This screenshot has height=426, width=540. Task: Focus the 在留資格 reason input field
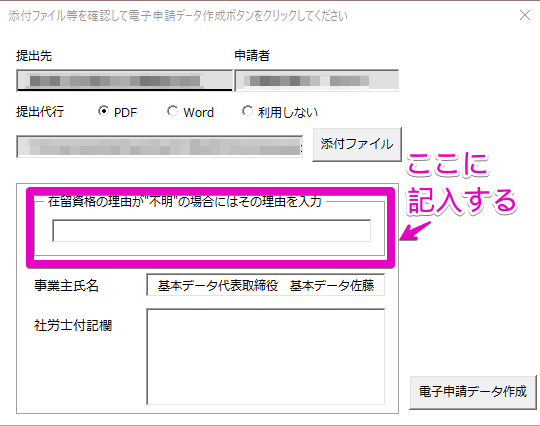[212, 230]
